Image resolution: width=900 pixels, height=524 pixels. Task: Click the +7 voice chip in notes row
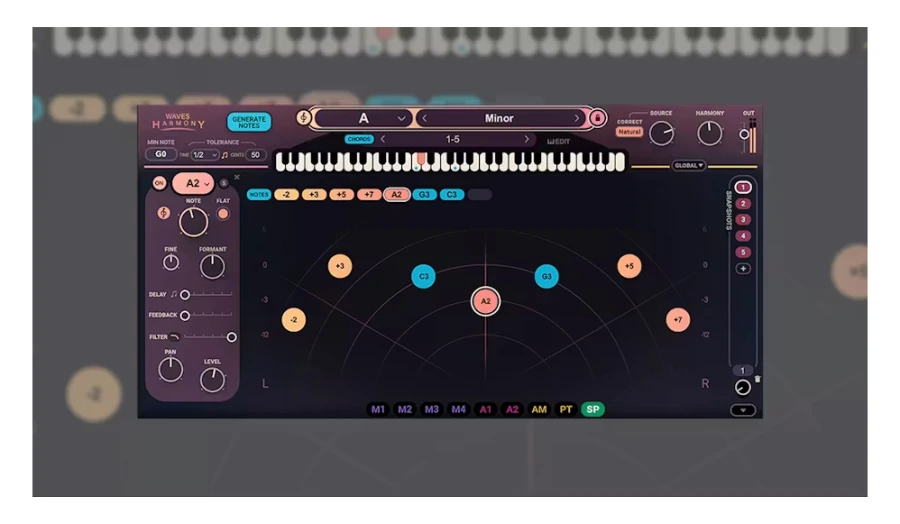pyautogui.click(x=368, y=195)
